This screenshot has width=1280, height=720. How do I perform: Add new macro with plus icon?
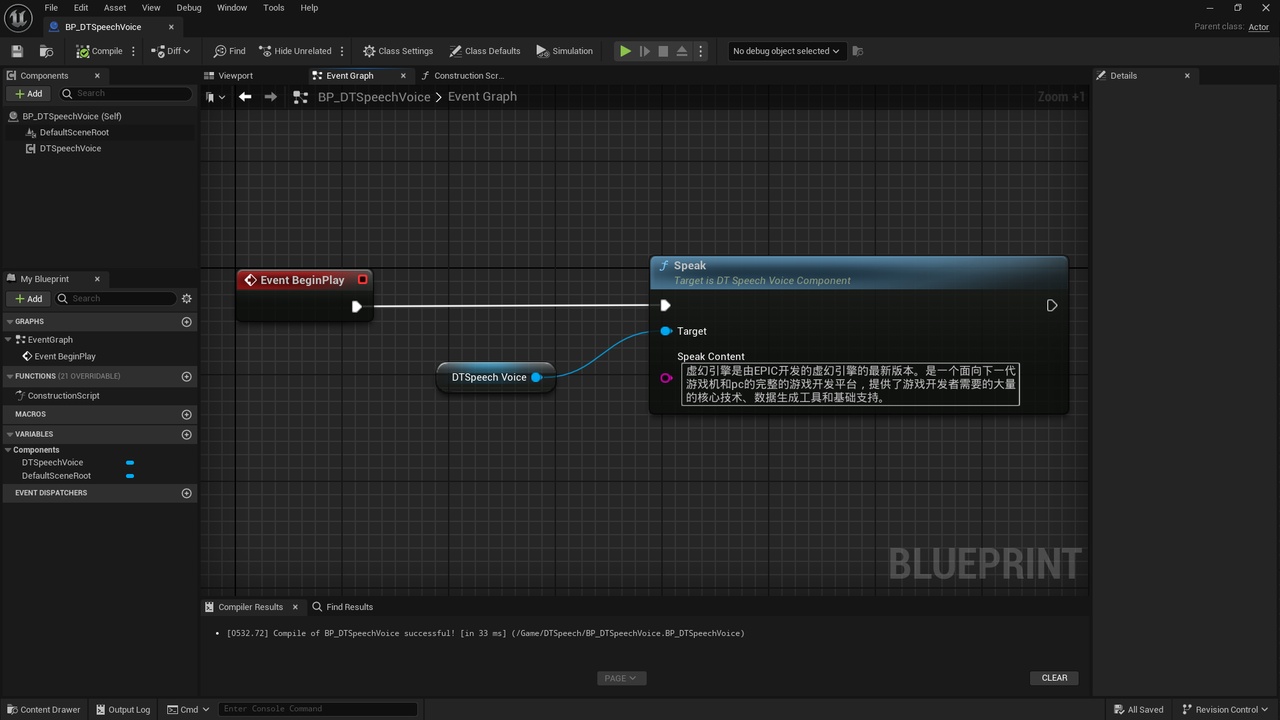click(186, 414)
